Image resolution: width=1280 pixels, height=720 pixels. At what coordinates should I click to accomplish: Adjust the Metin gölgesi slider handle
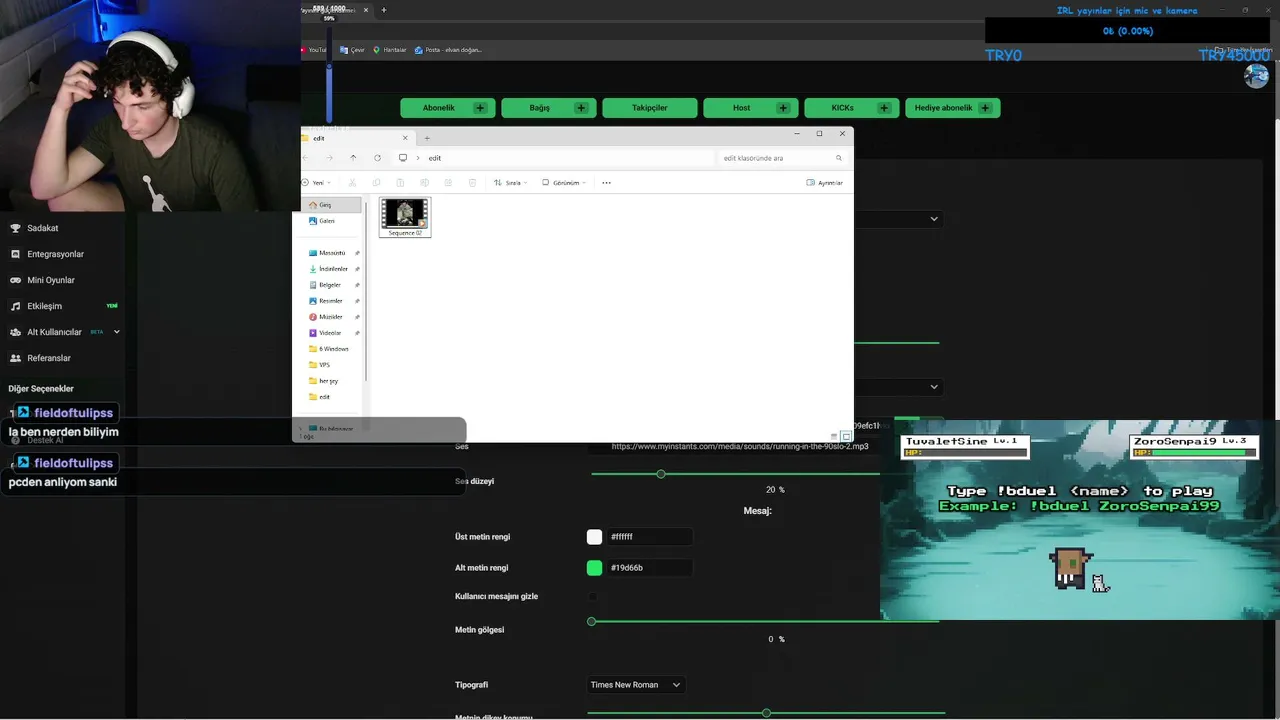click(x=592, y=622)
